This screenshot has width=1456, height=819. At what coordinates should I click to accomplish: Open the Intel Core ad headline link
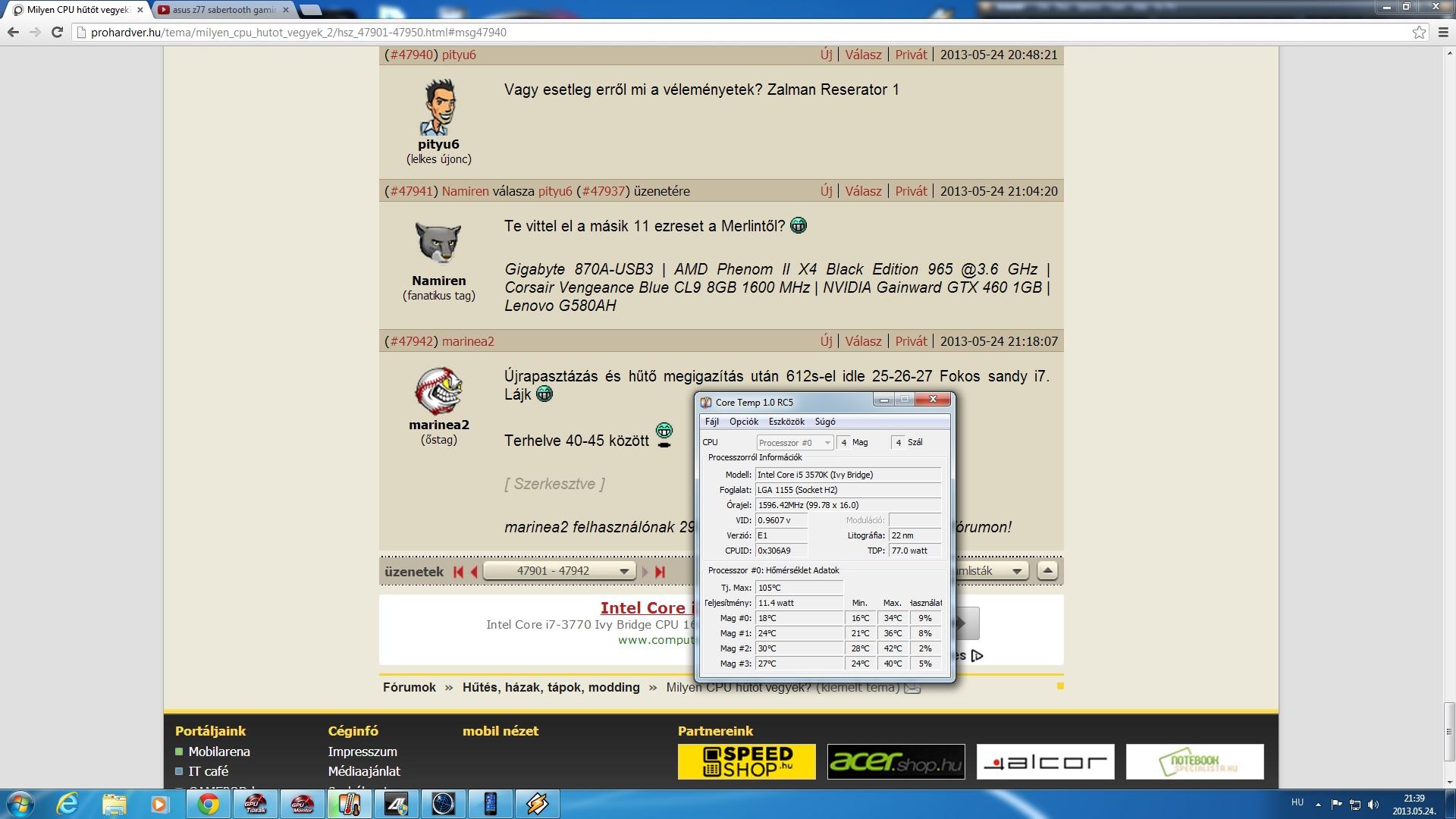[x=648, y=607]
